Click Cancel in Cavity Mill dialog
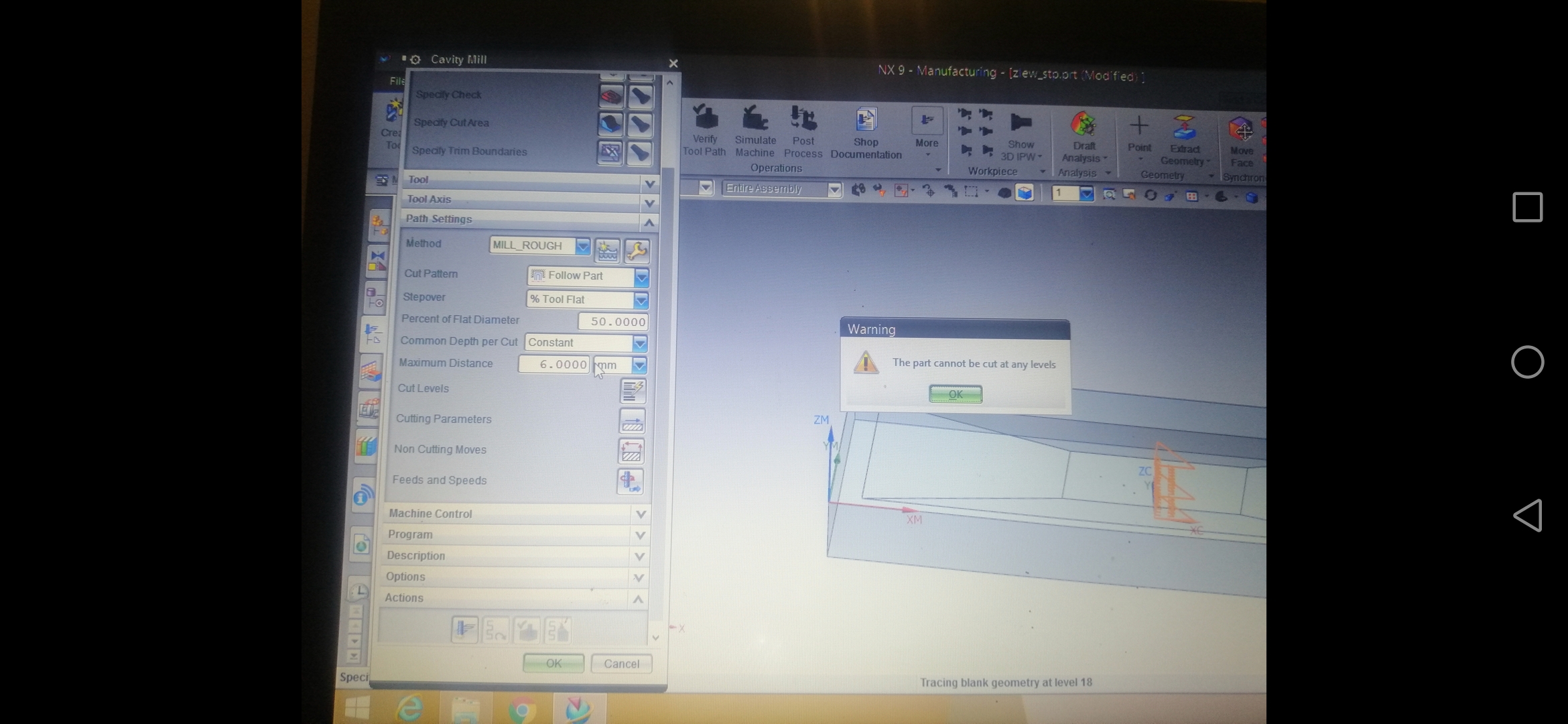 (621, 664)
